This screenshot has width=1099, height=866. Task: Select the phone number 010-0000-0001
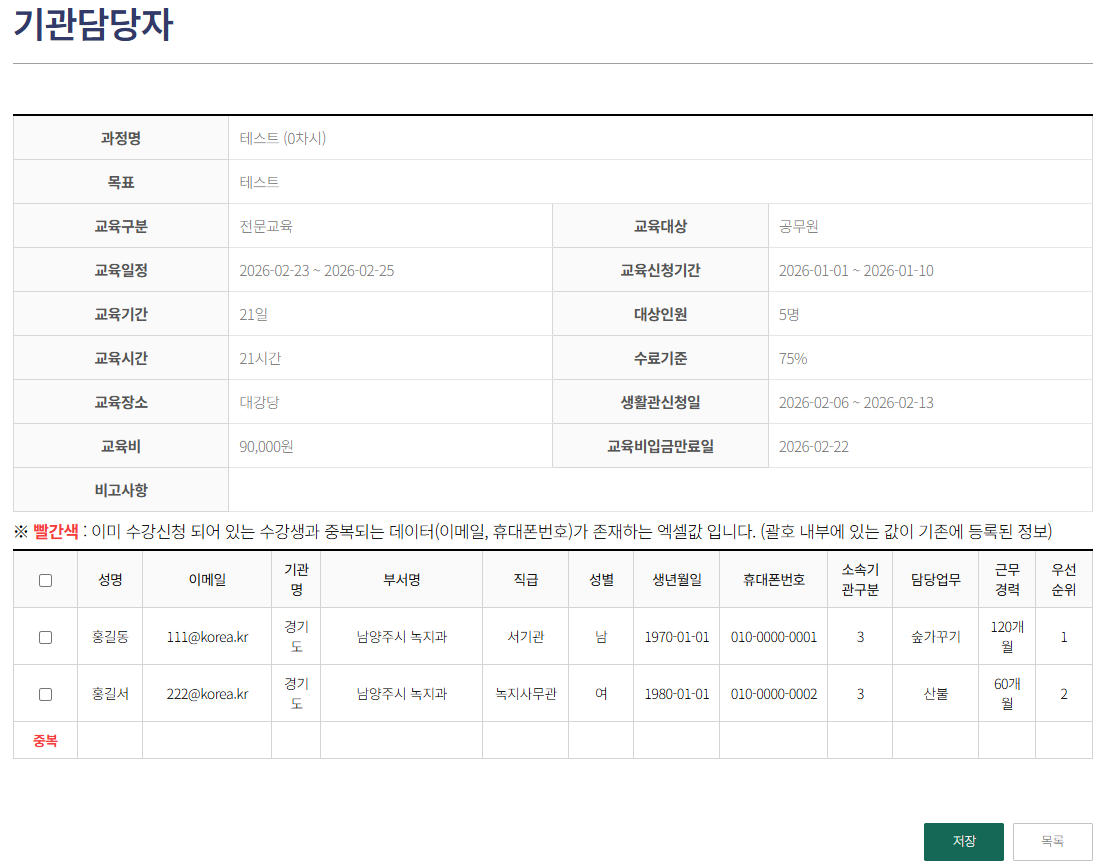773,634
